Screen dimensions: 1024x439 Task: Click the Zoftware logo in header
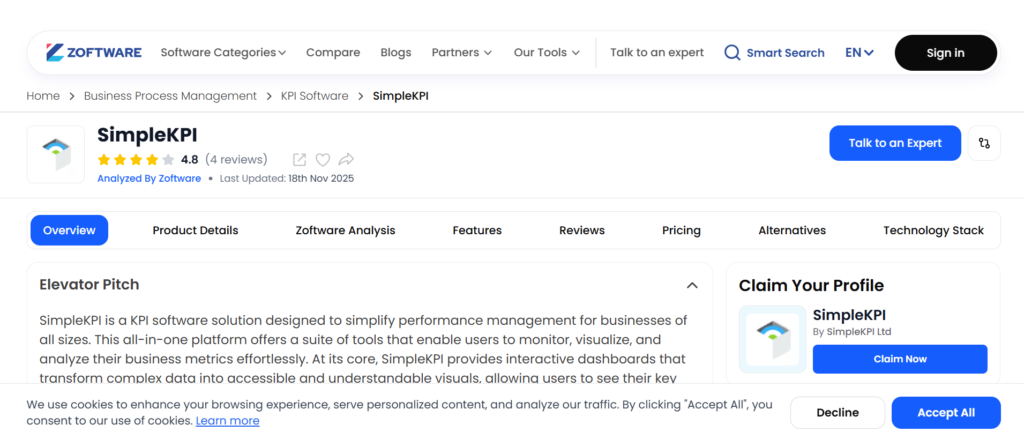(x=94, y=53)
